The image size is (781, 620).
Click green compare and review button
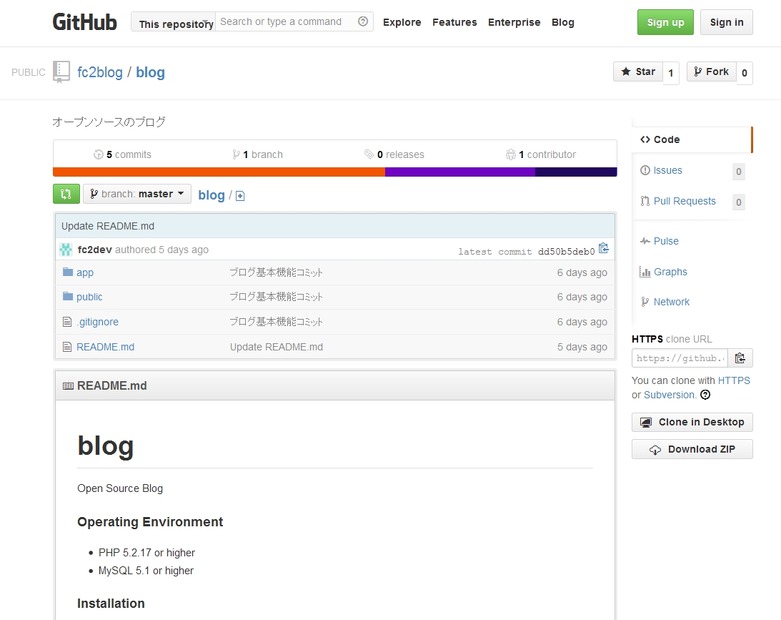(x=66, y=194)
